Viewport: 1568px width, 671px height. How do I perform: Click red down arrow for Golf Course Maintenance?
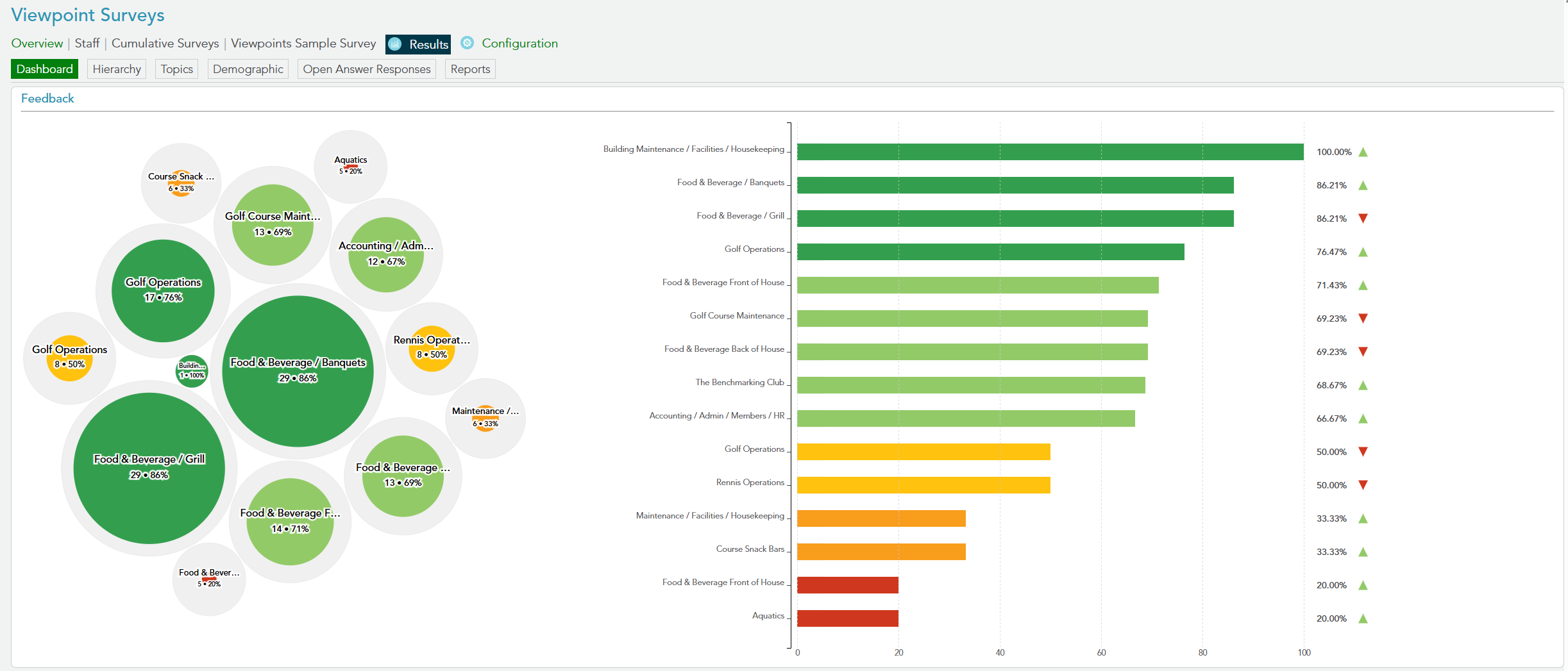click(x=1363, y=319)
